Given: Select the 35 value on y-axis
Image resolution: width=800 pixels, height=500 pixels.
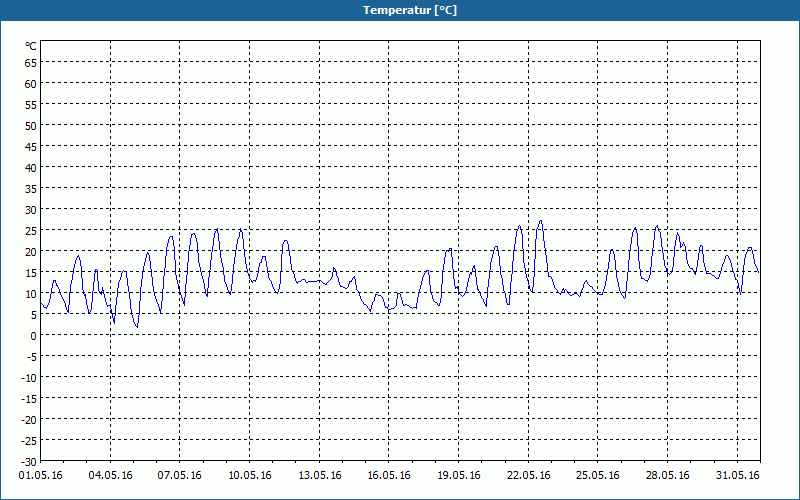Looking at the screenshot, I should [x=31, y=189].
